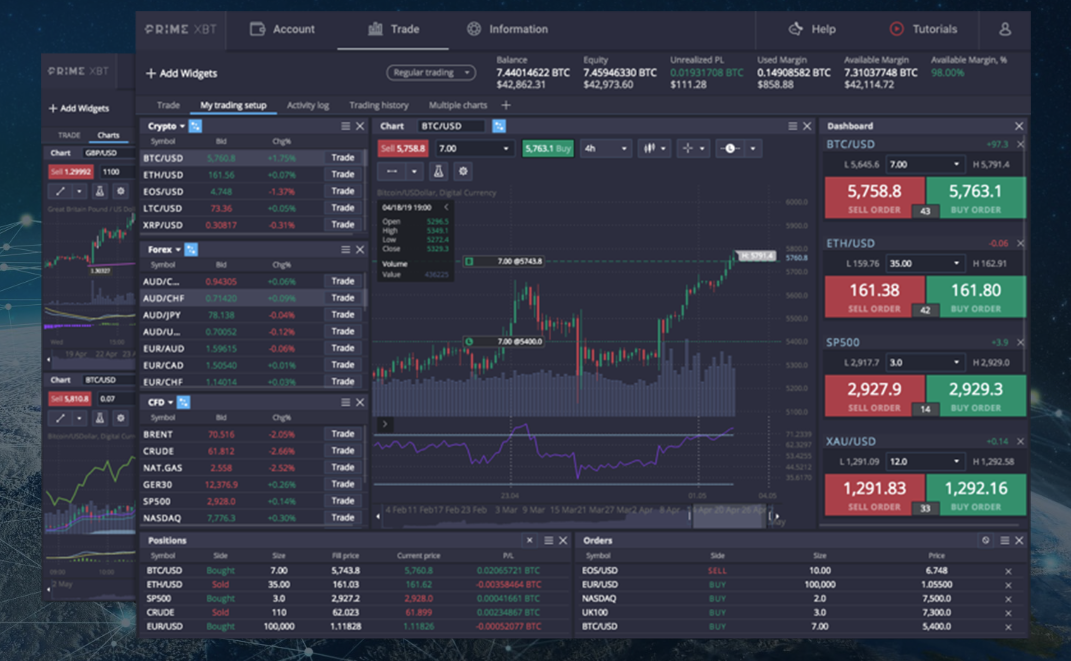The image size is (1071, 661).
Task: Click the red Sell 5,758.8 chart button
Action: pyautogui.click(x=404, y=148)
